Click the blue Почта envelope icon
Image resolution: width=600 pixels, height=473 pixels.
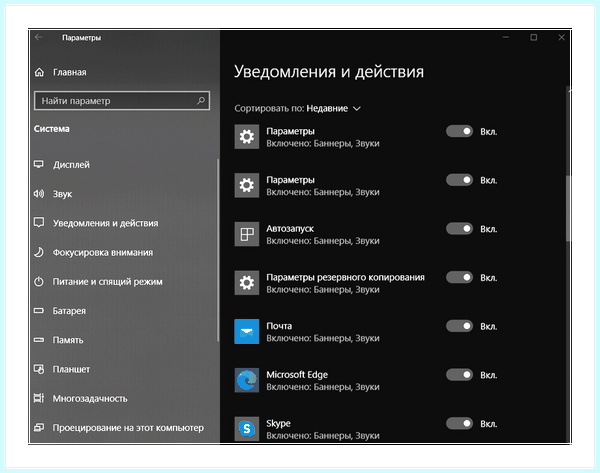(x=246, y=331)
